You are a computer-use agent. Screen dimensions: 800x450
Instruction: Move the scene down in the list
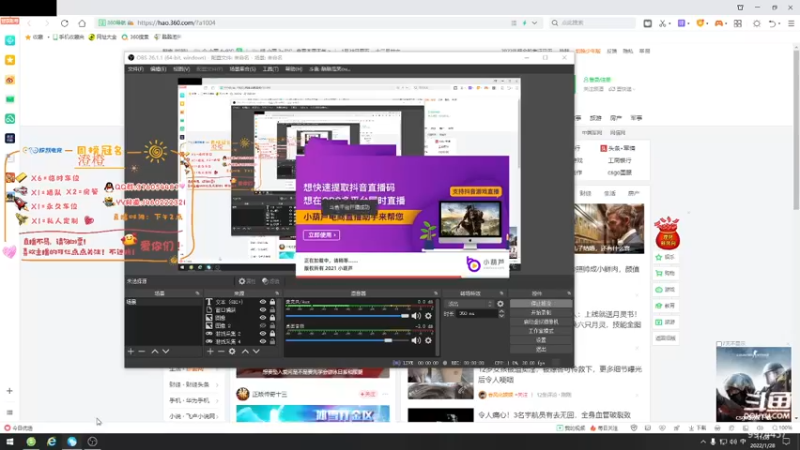pyautogui.click(x=166, y=352)
